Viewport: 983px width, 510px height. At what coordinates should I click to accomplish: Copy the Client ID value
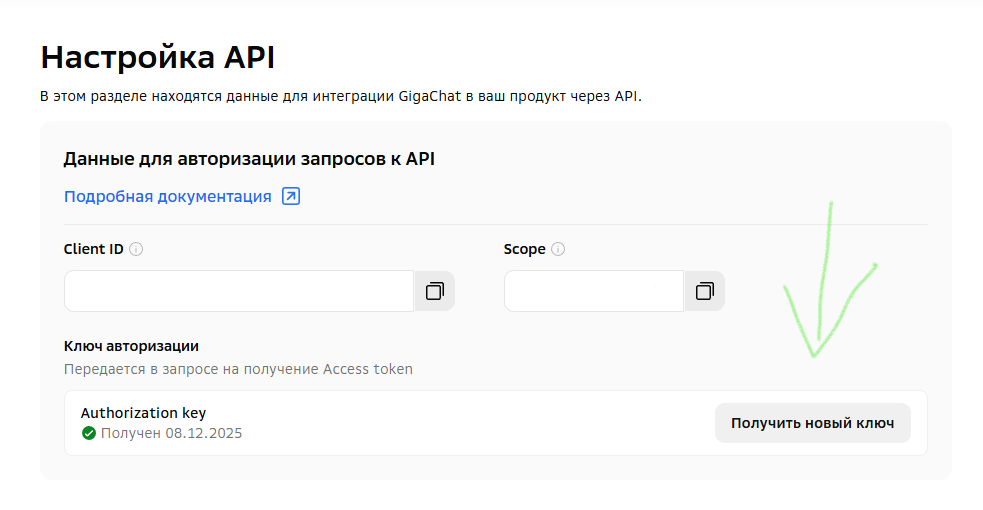[x=434, y=291]
